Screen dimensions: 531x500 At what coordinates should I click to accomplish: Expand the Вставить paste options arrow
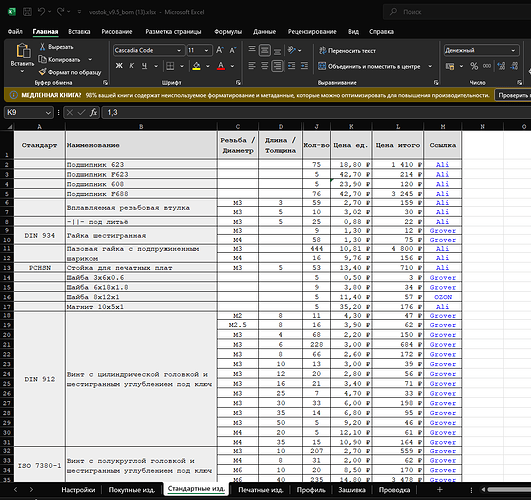(x=23, y=71)
